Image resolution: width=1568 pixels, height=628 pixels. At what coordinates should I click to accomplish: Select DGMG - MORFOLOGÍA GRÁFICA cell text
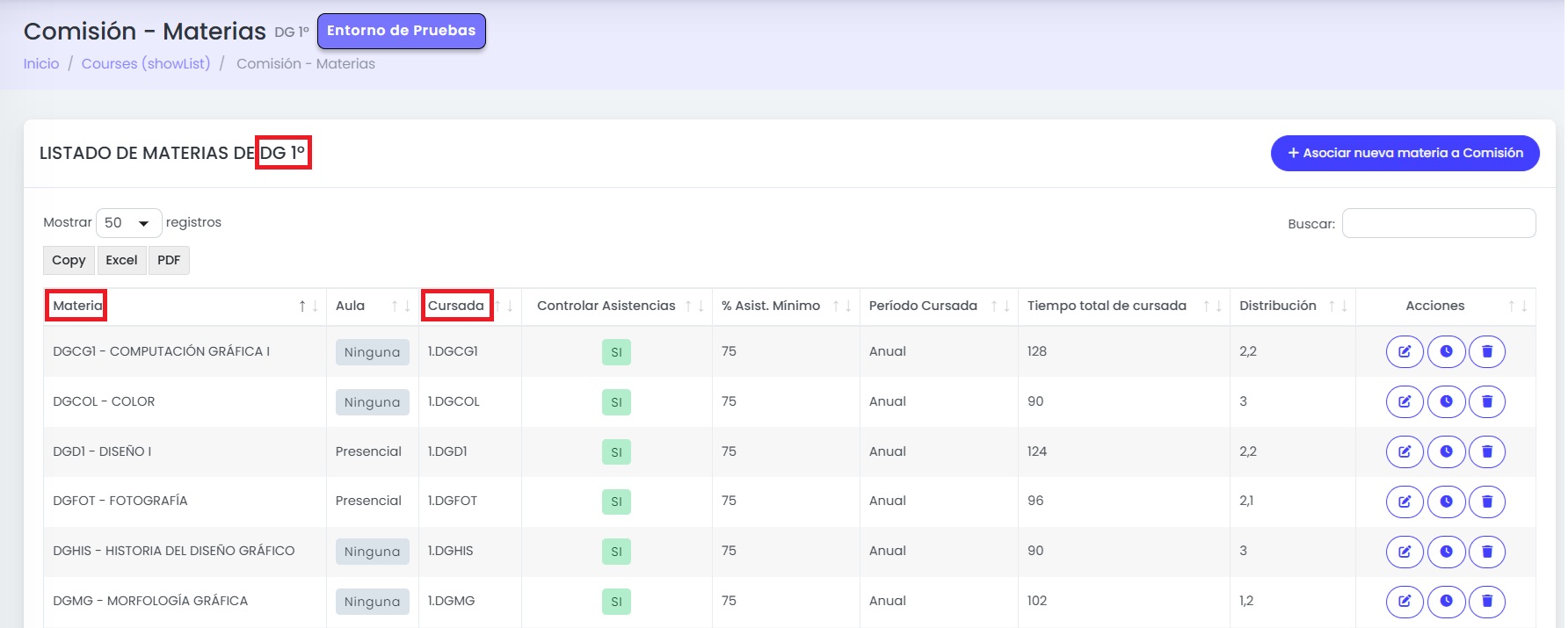[x=150, y=601]
